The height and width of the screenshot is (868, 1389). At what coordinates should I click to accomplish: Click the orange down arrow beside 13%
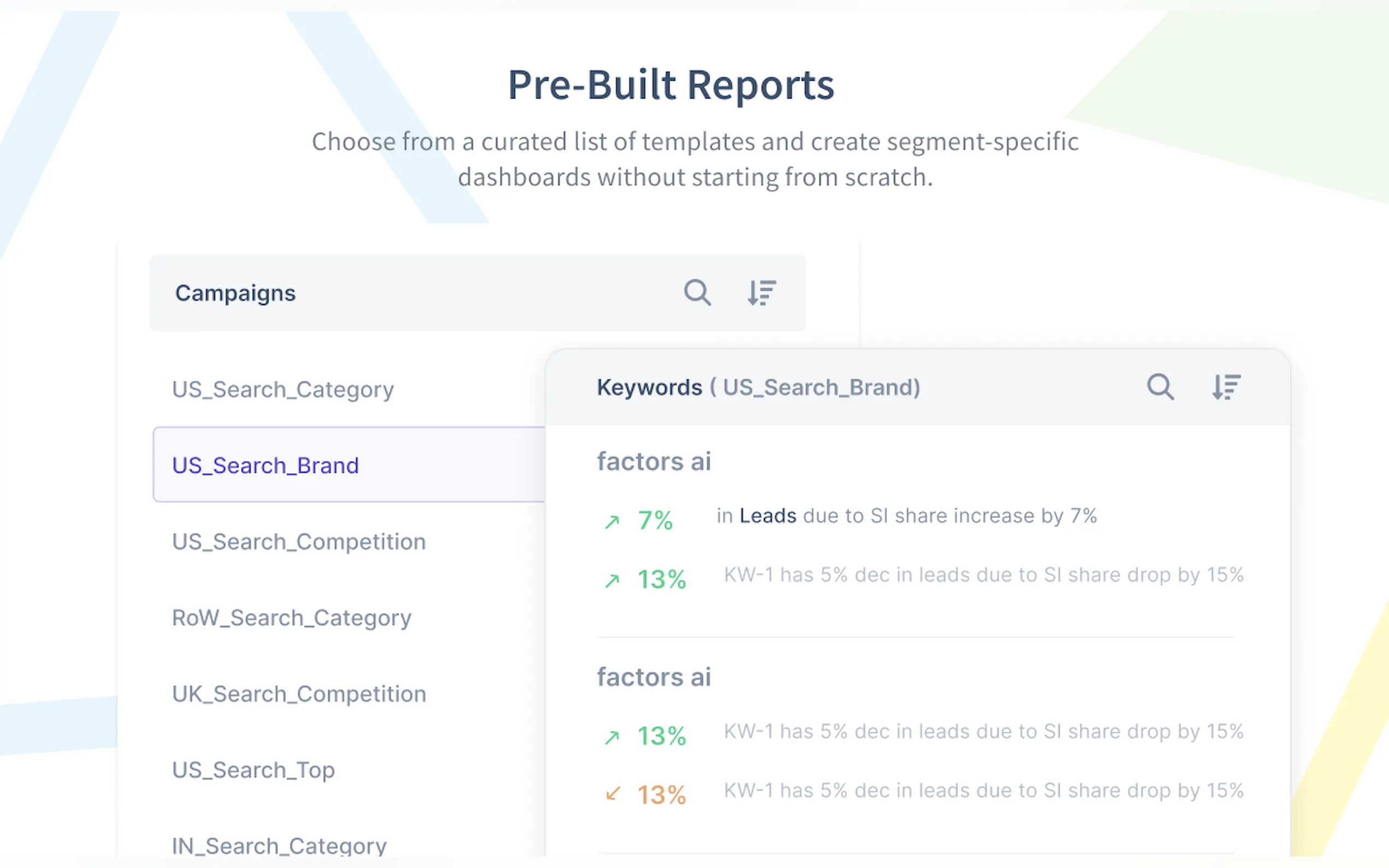click(x=612, y=795)
